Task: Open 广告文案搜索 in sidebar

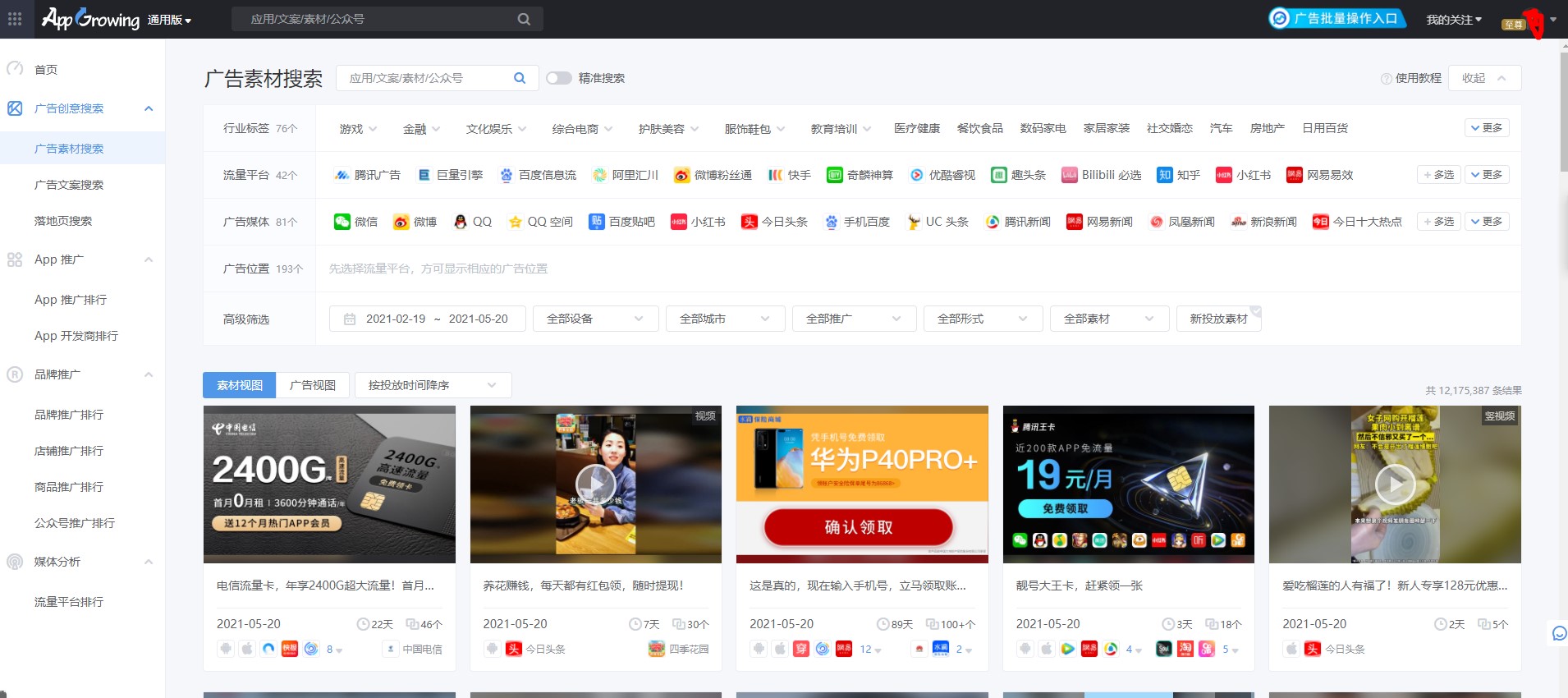Action: (69, 185)
